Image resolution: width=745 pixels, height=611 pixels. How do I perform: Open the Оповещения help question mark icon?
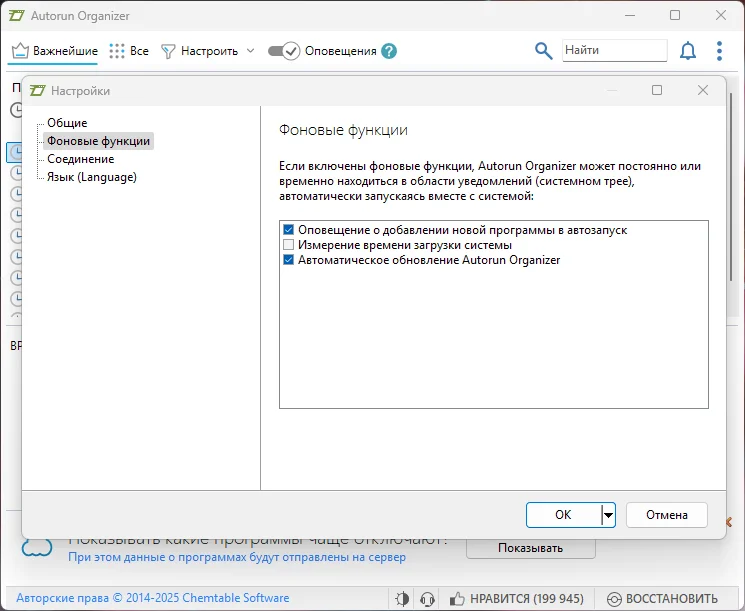pyautogui.click(x=389, y=51)
